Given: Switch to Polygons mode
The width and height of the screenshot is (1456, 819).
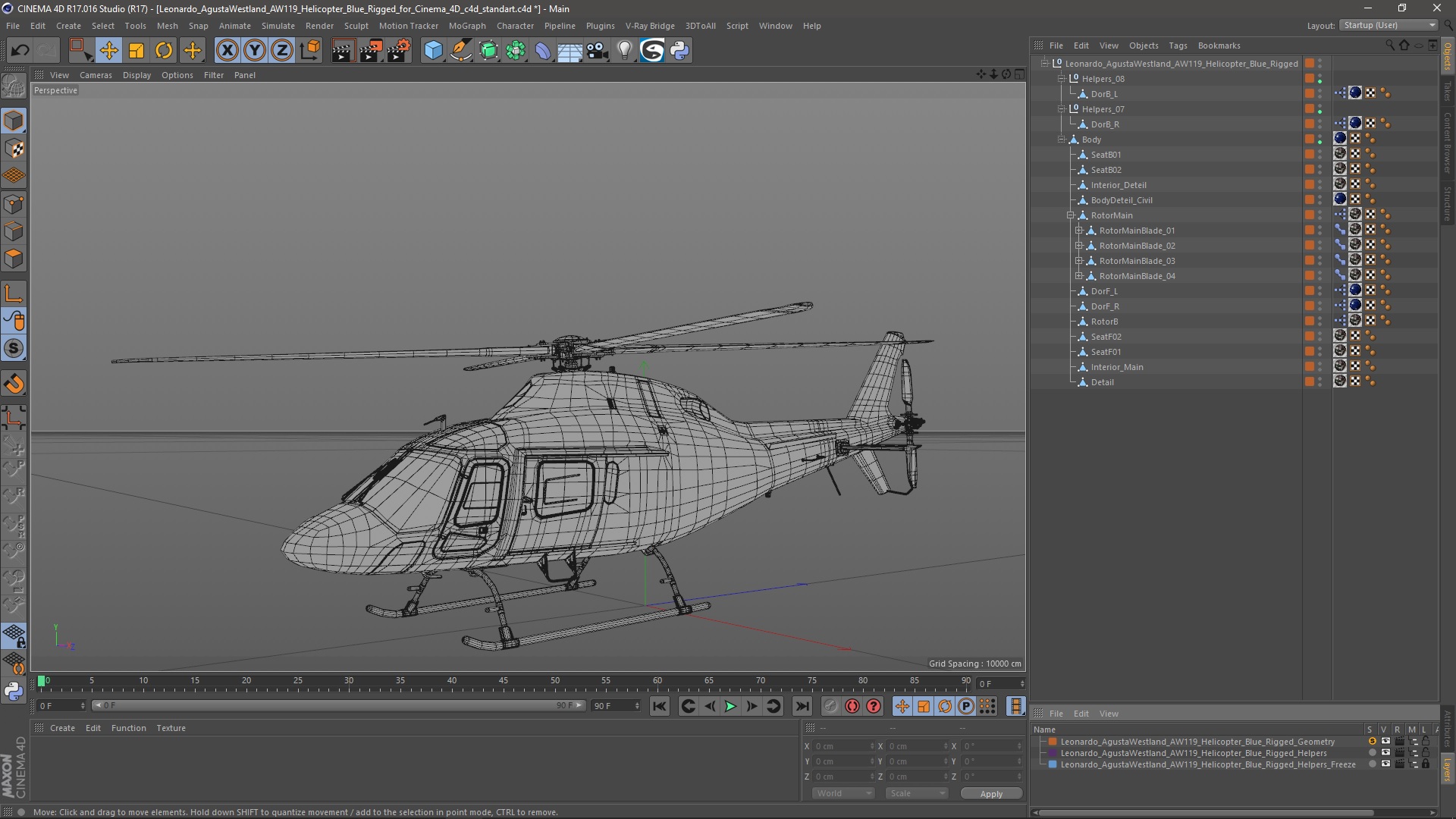Looking at the screenshot, I should (14, 259).
